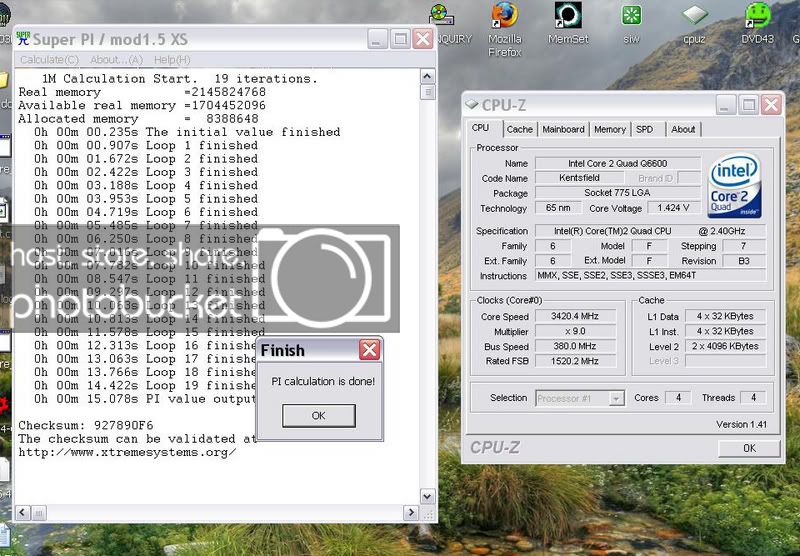Click the 'Allocated memory = 8388648' line
This screenshot has height=556, width=800.
point(138,119)
